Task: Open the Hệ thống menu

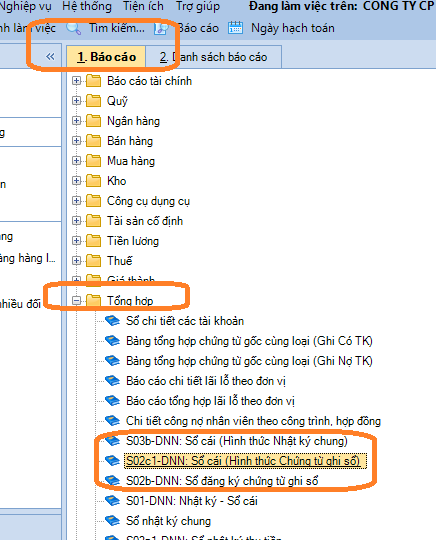Action: (87, 7)
